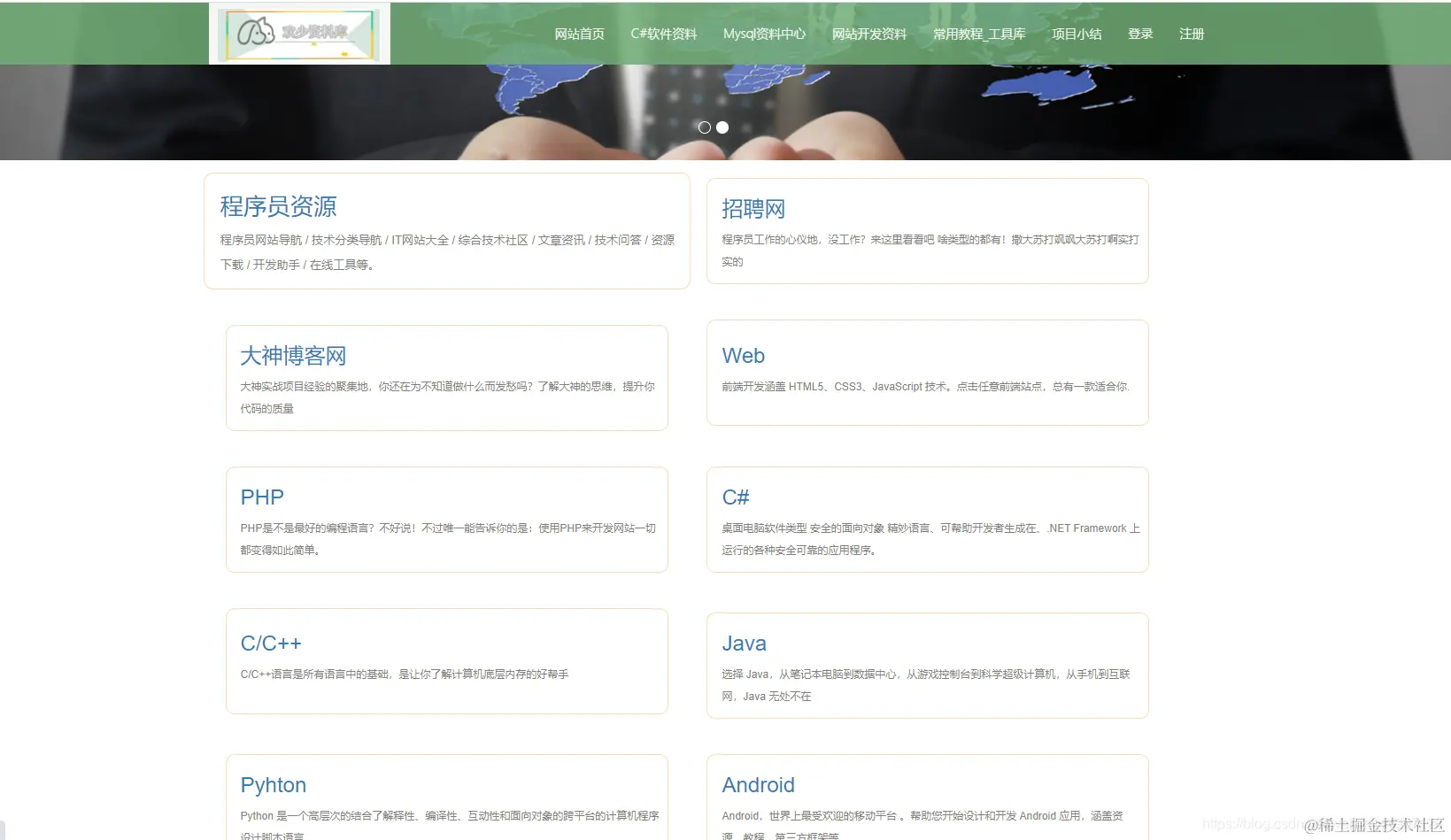Image resolution: width=1451 pixels, height=840 pixels.
Task: Click the 注册 registration link
Action: (x=1192, y=34)
